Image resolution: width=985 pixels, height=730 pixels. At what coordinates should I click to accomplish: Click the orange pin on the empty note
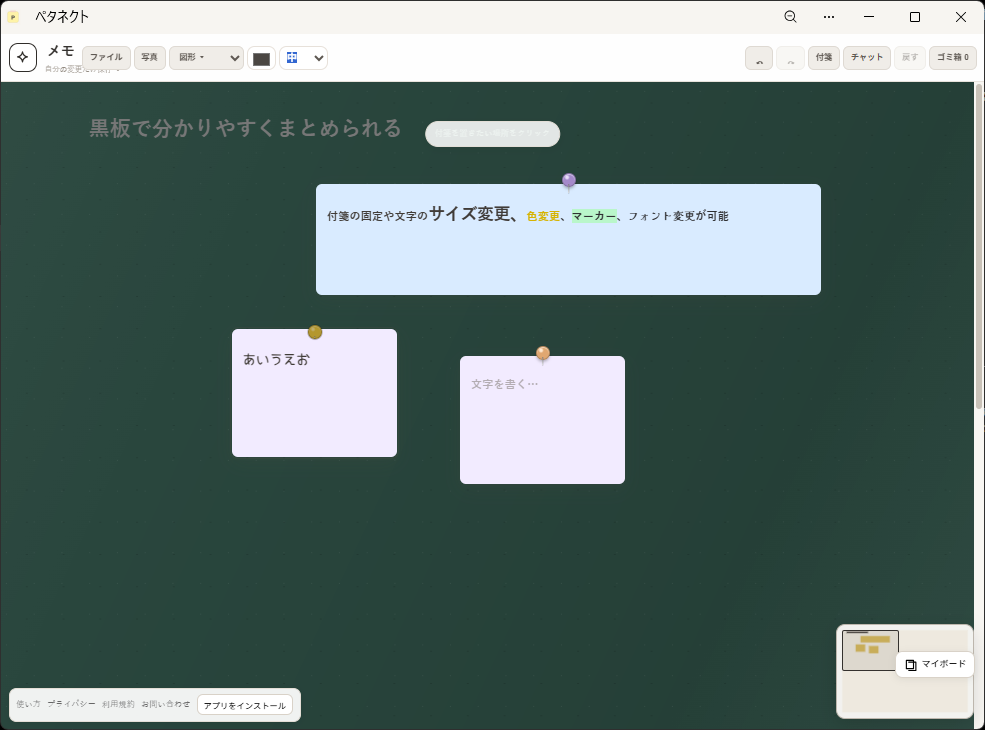coord(543,353)
